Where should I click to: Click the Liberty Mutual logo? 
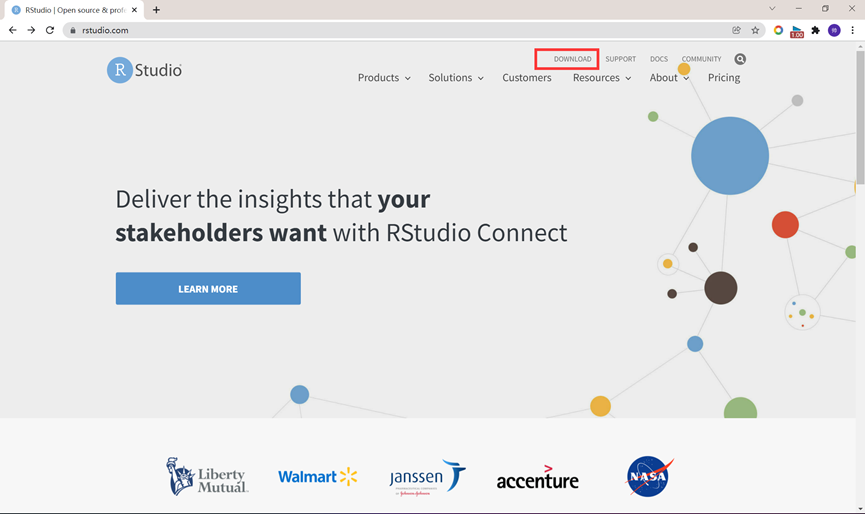click(x=207, y=476)
